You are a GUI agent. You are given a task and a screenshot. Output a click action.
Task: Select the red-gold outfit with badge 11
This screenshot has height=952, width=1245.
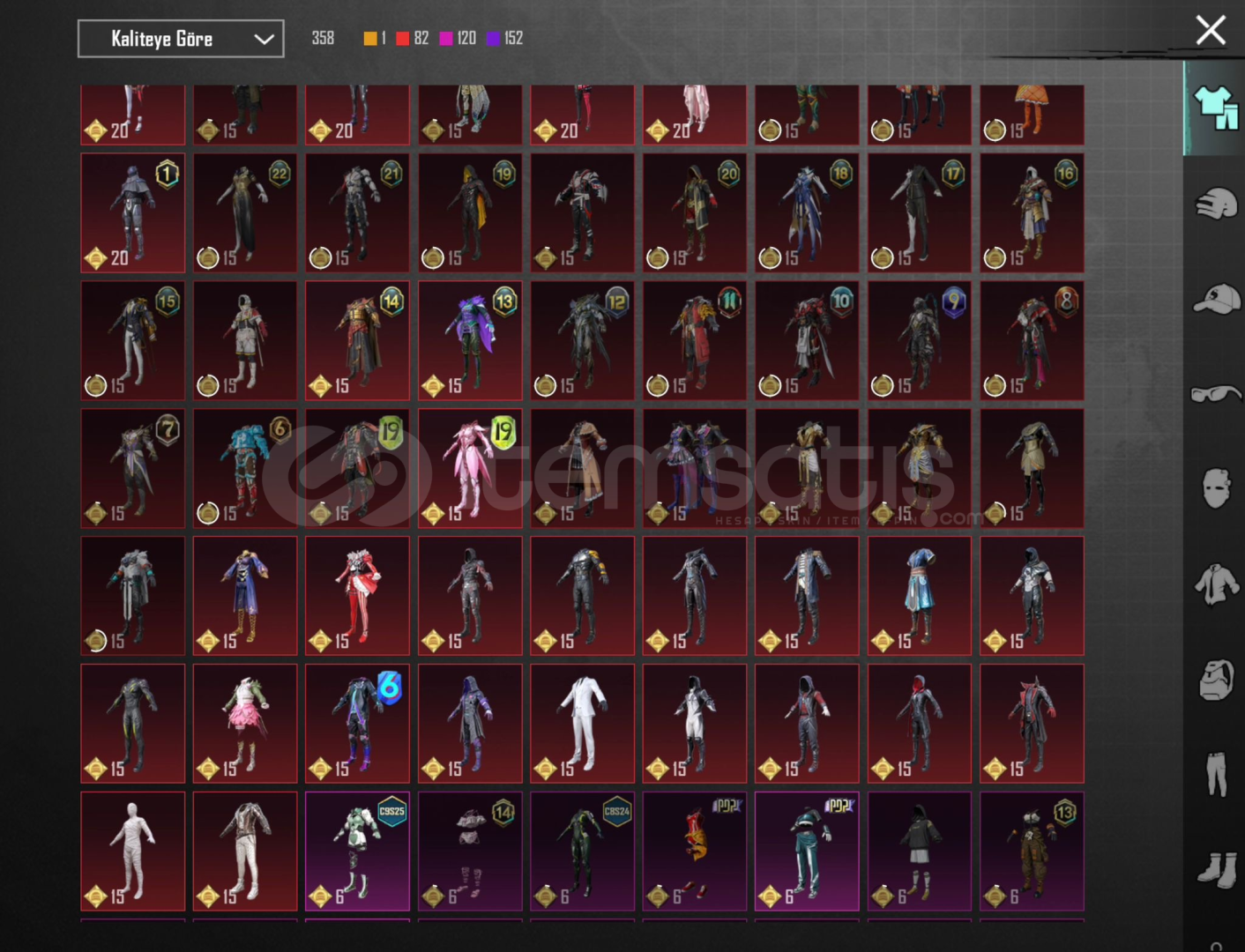695,340
